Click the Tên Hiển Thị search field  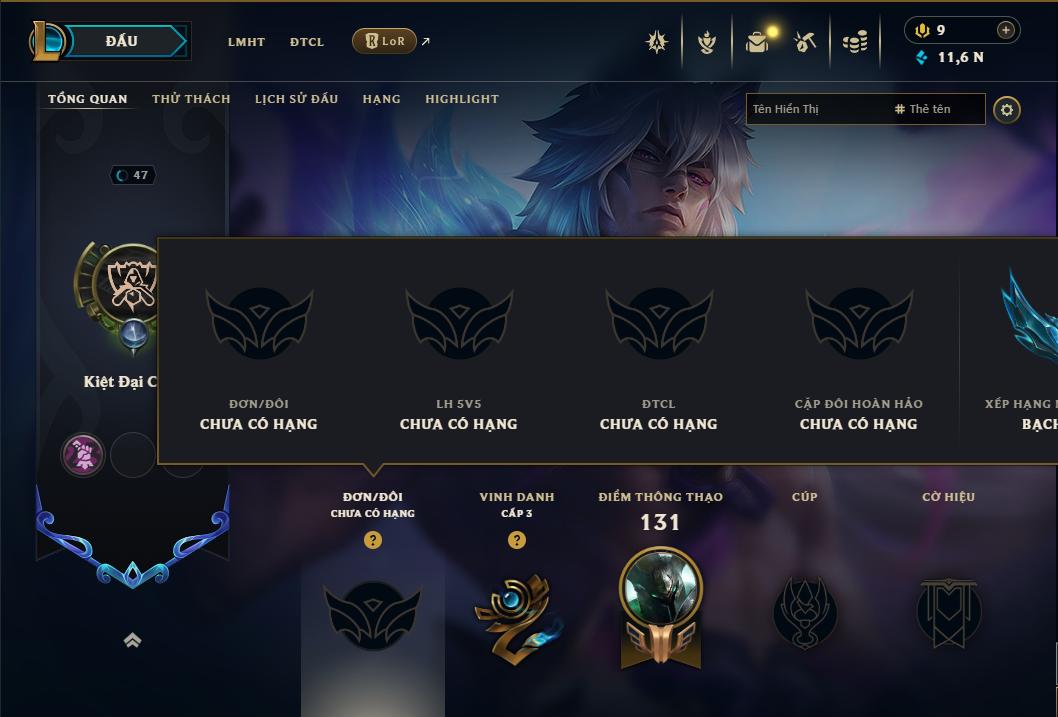point(818,109)
